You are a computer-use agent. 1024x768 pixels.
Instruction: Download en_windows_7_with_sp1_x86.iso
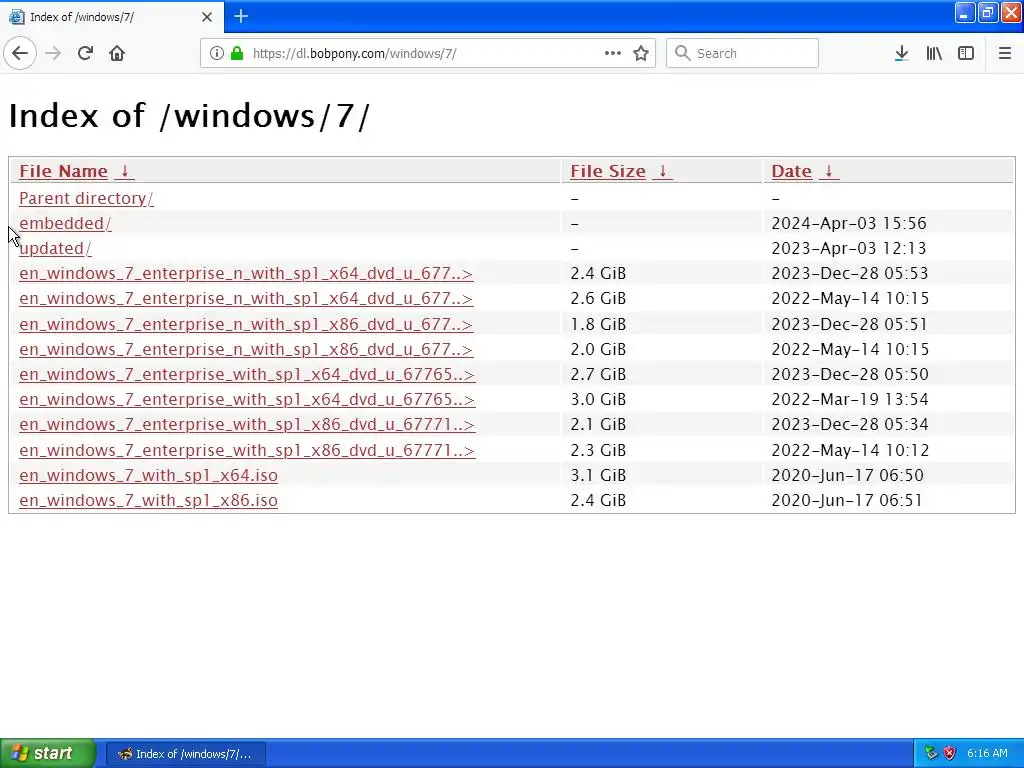148,500
